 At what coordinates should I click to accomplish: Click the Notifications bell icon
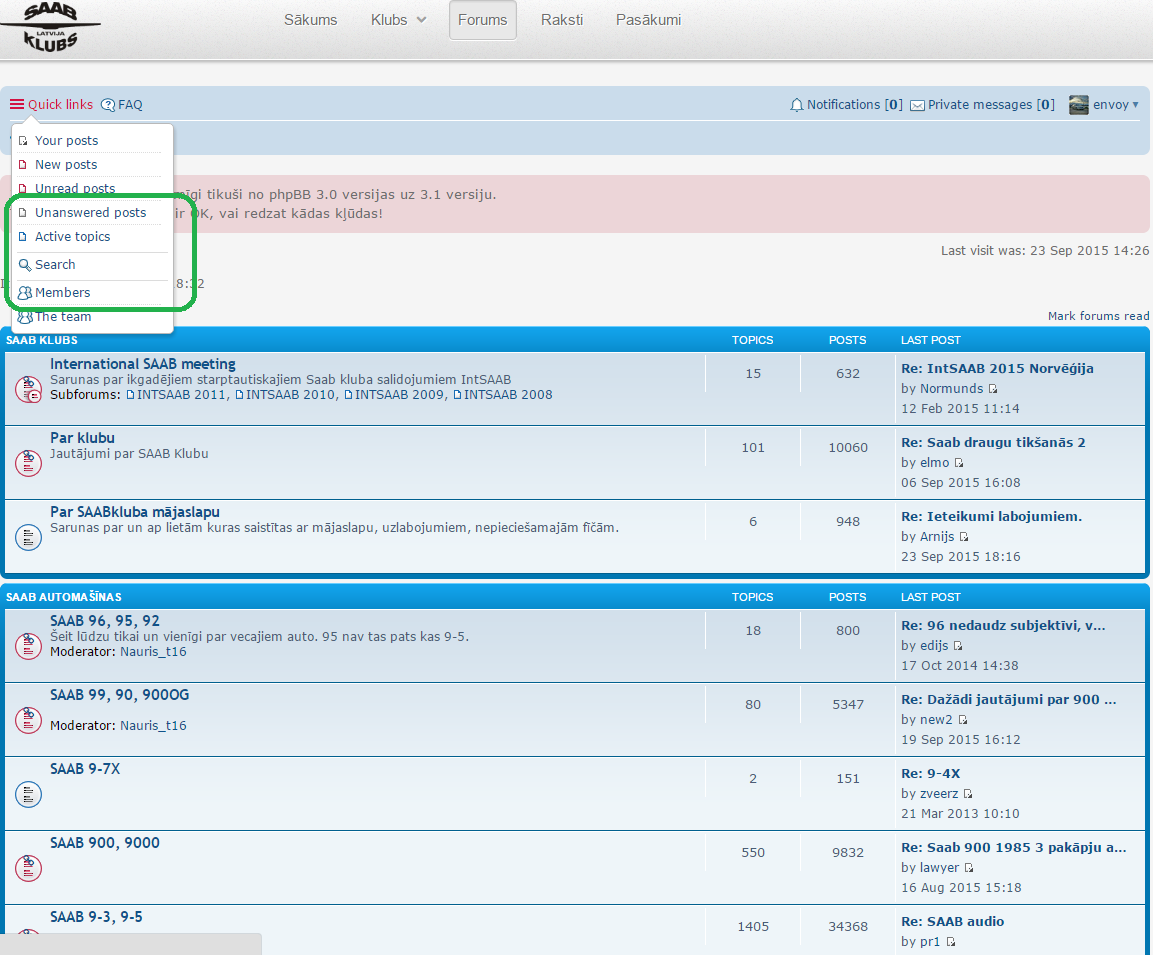pyautogui.click(x=797, y=105)
